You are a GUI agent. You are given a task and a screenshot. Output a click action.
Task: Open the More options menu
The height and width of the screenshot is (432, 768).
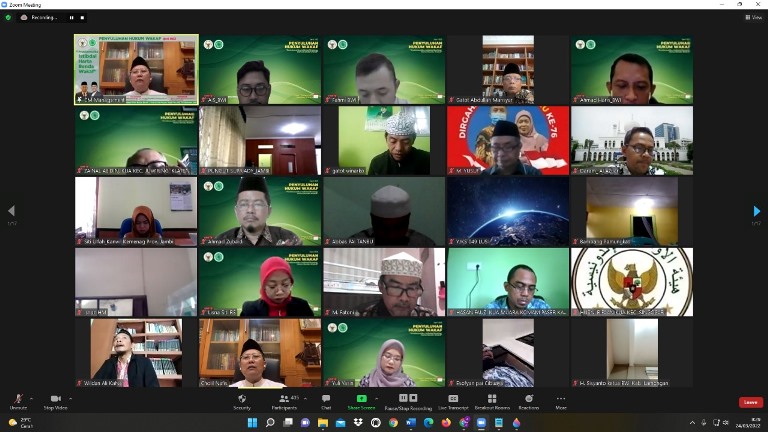[561, 402]
